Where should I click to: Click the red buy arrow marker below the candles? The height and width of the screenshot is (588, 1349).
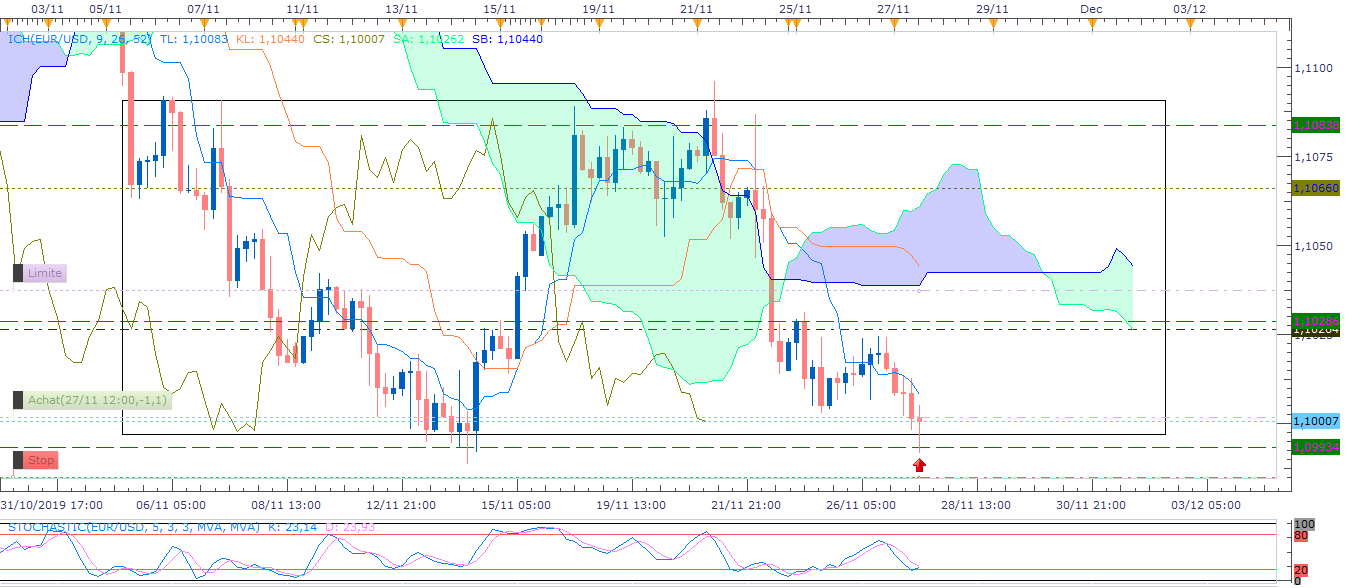click(x=920, y=464)
